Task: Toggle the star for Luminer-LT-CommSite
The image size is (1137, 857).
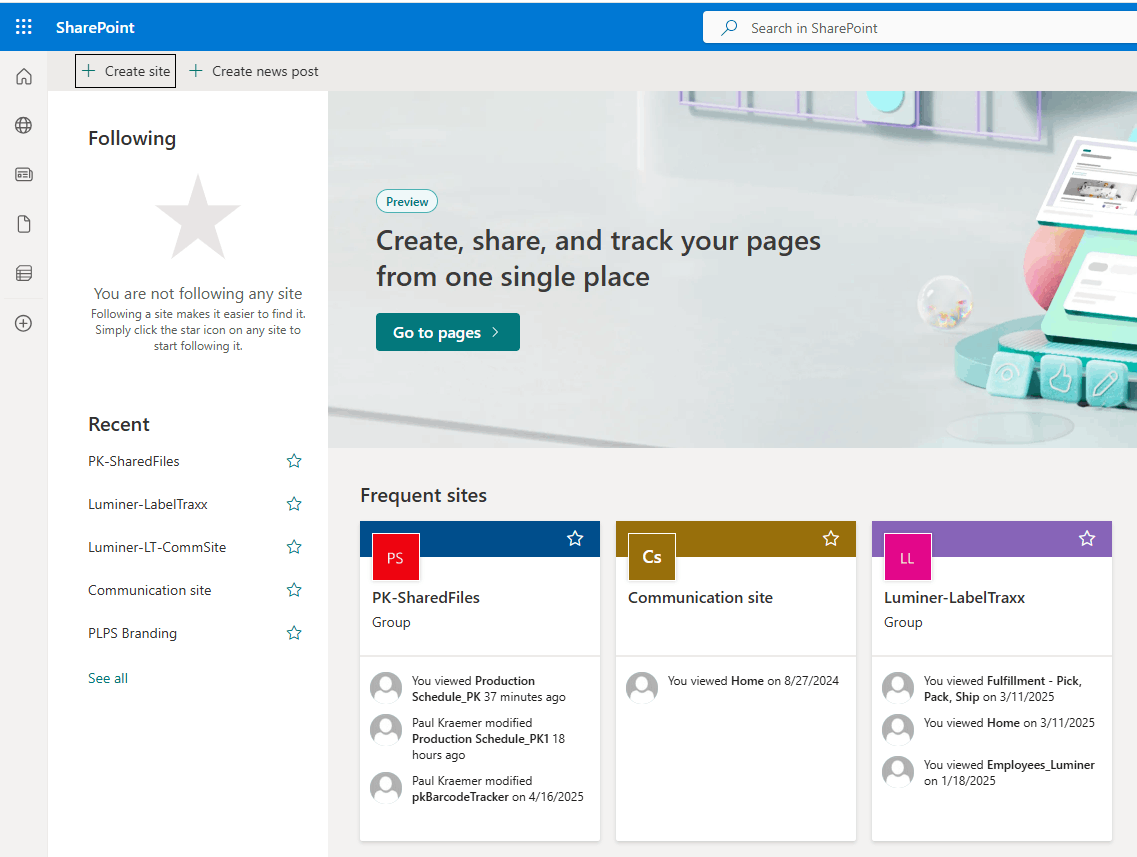Action: (x=294, y=547)
